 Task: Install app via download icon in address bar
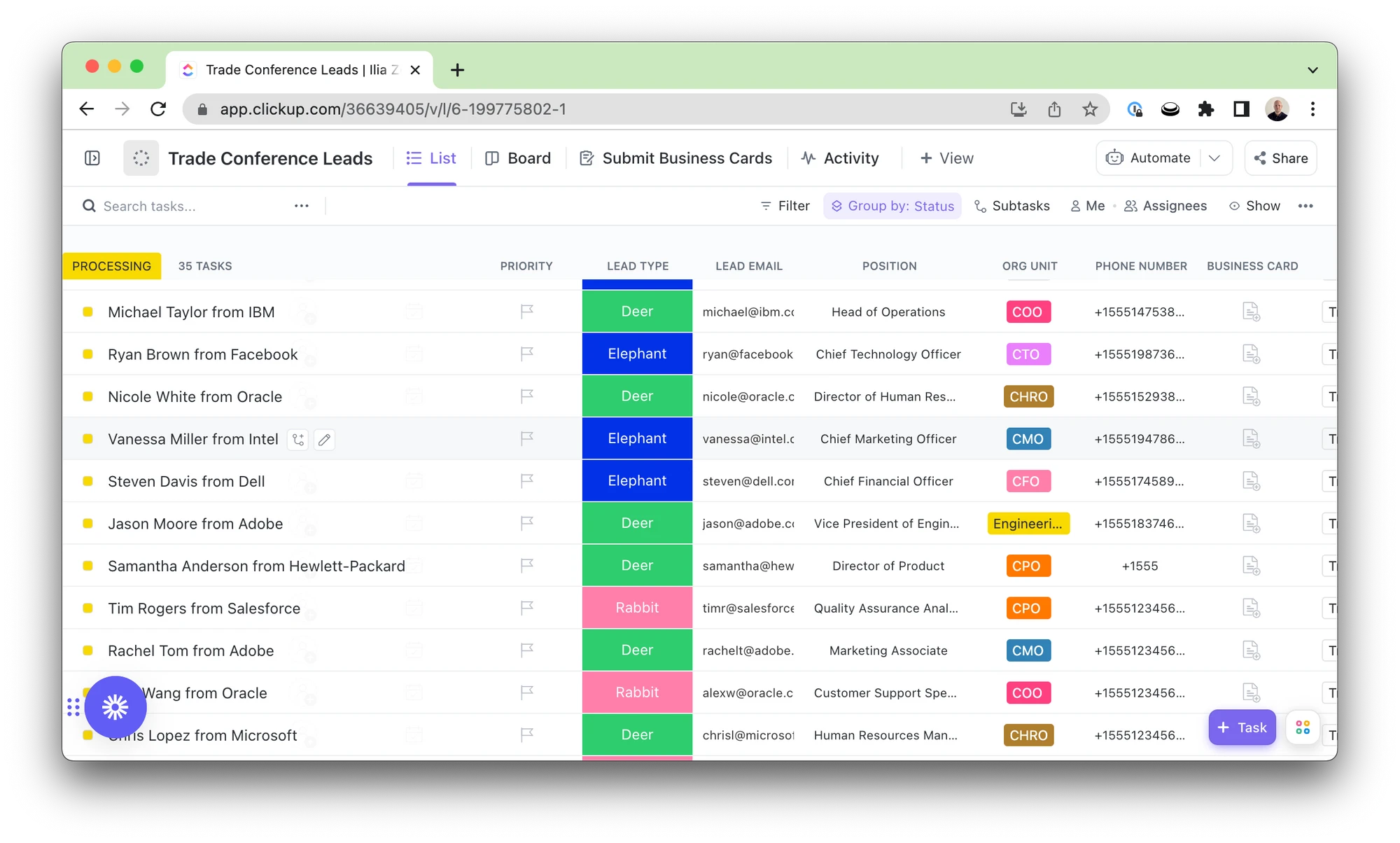pyautogui.click(x=1018, y=109)
